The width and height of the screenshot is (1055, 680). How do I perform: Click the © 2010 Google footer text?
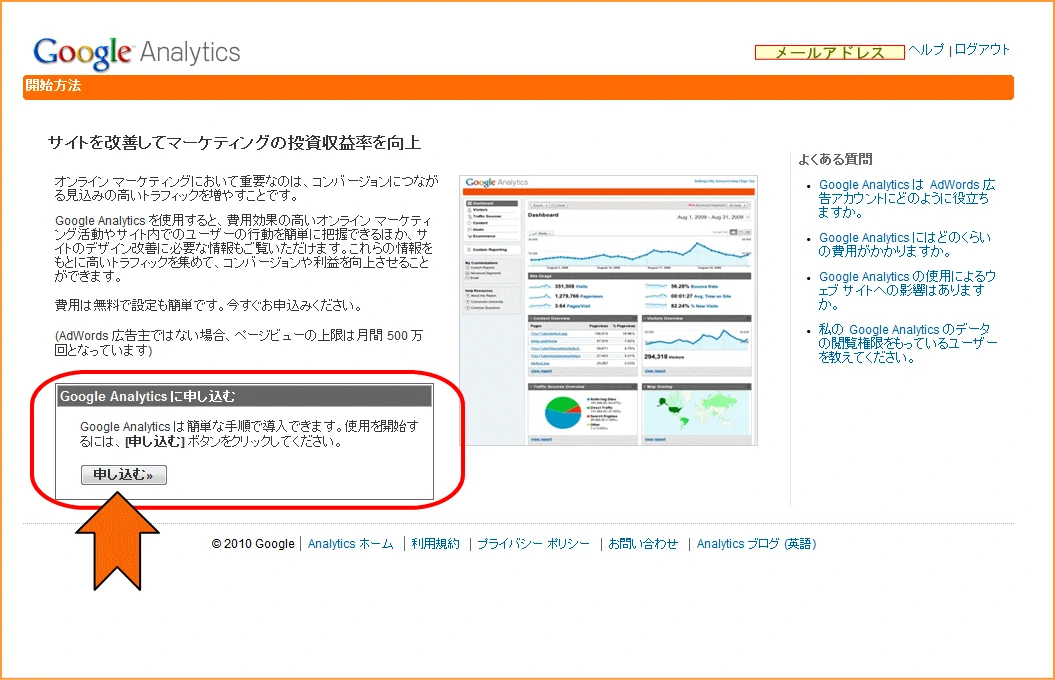point(253,543)
